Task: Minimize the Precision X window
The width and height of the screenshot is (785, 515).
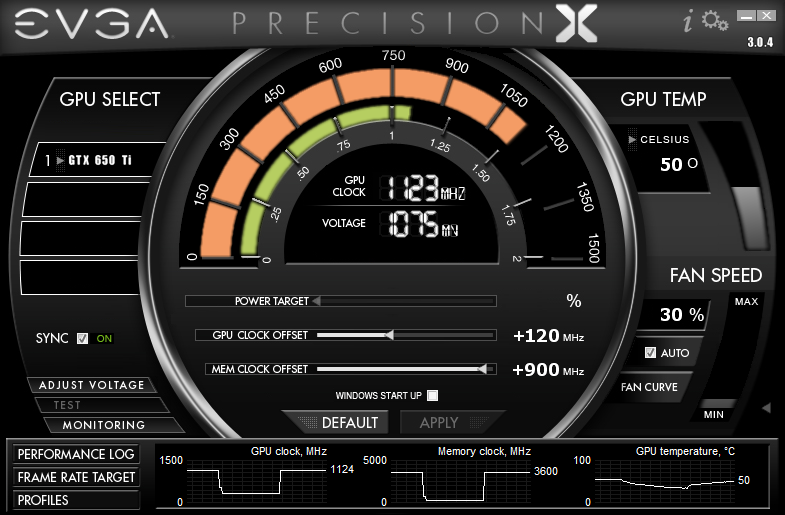Action: tap(746, 16)
